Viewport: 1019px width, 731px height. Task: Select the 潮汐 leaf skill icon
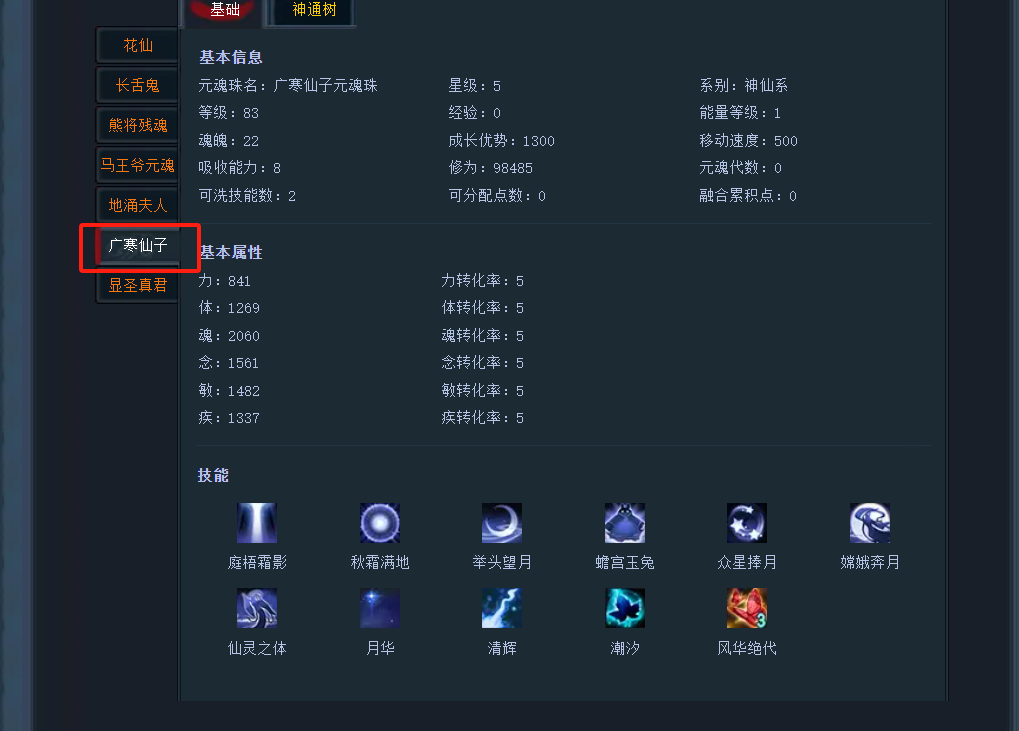[x=625, y=608]
